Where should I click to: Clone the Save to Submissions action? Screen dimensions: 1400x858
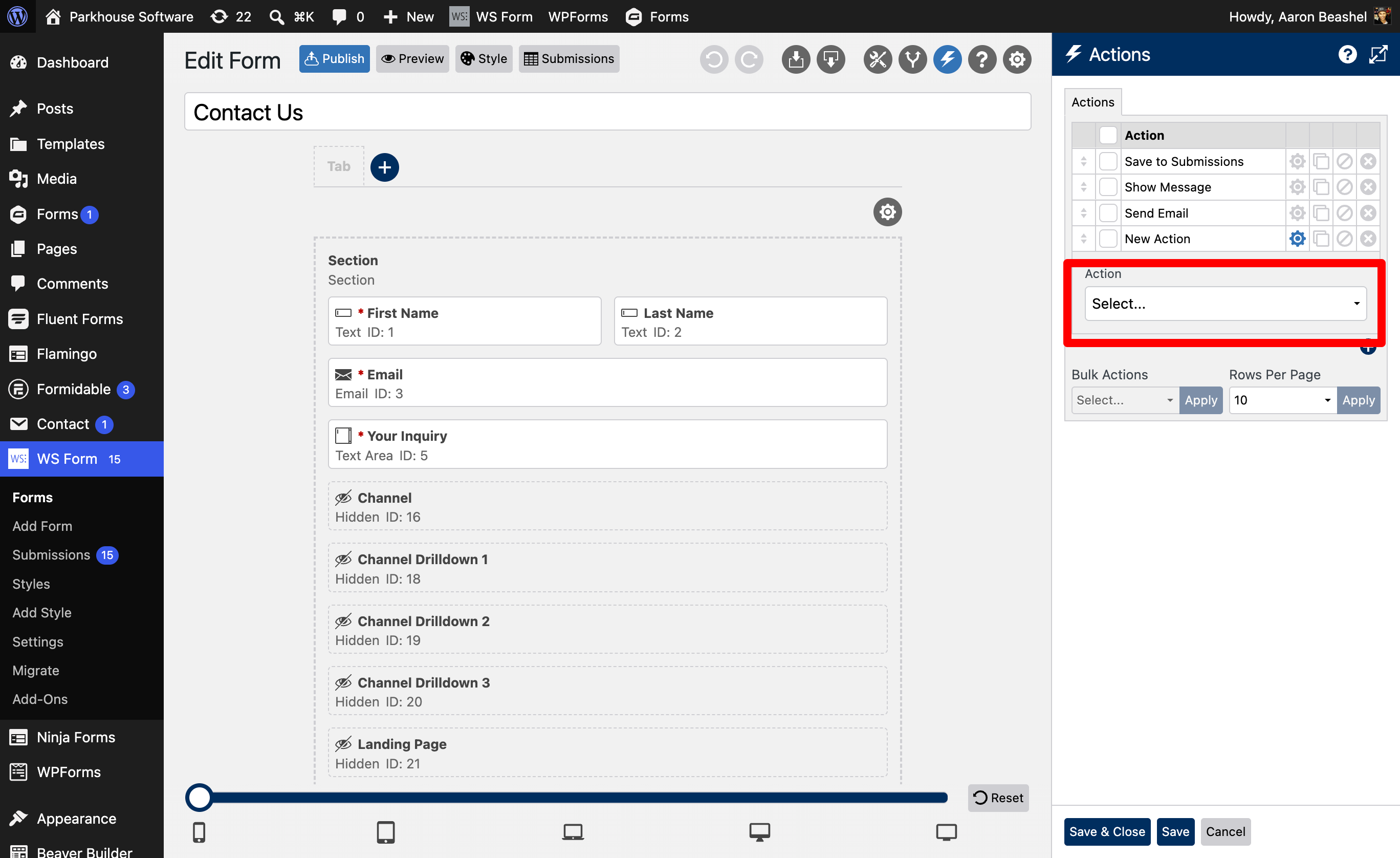pyautogui.click(x=1321, y=161)
